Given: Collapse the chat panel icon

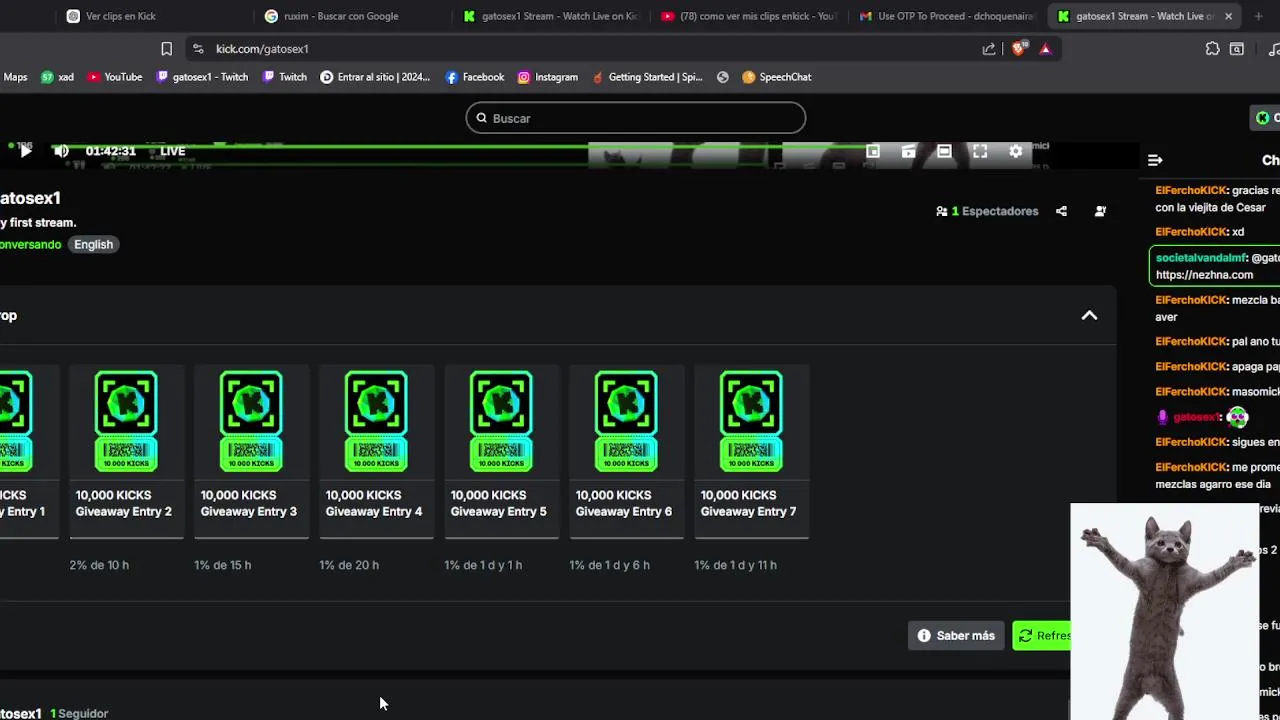Looking at the screenshot, I should point(1155,160).
